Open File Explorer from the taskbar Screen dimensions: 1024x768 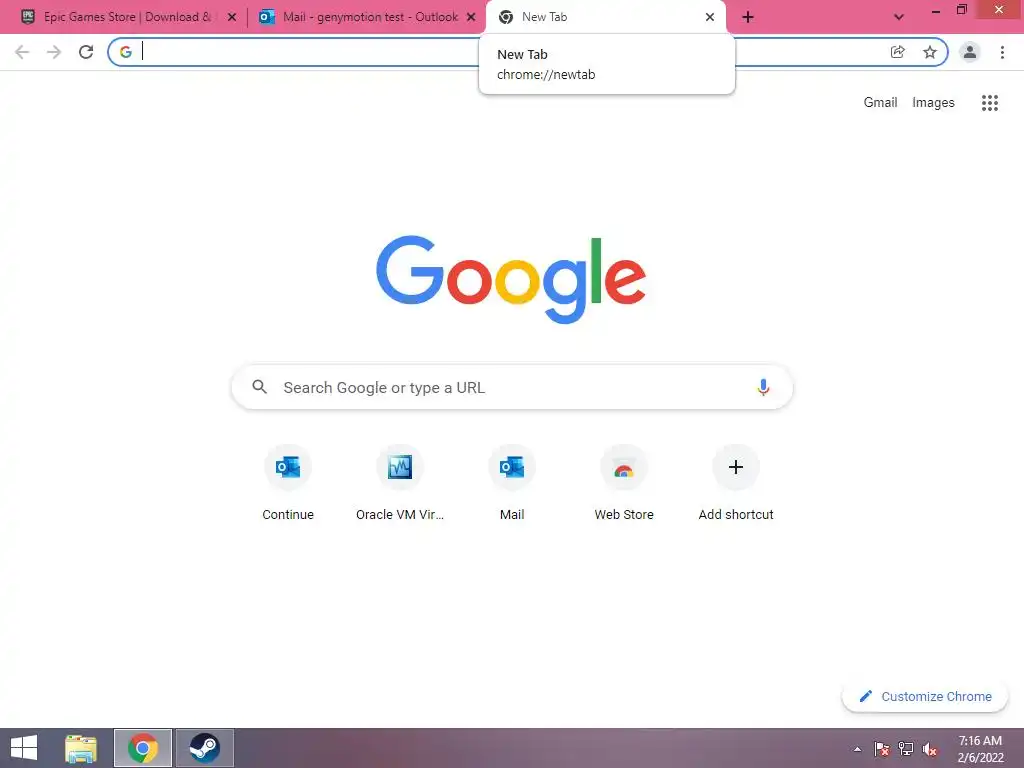click(x=81, y=748)
